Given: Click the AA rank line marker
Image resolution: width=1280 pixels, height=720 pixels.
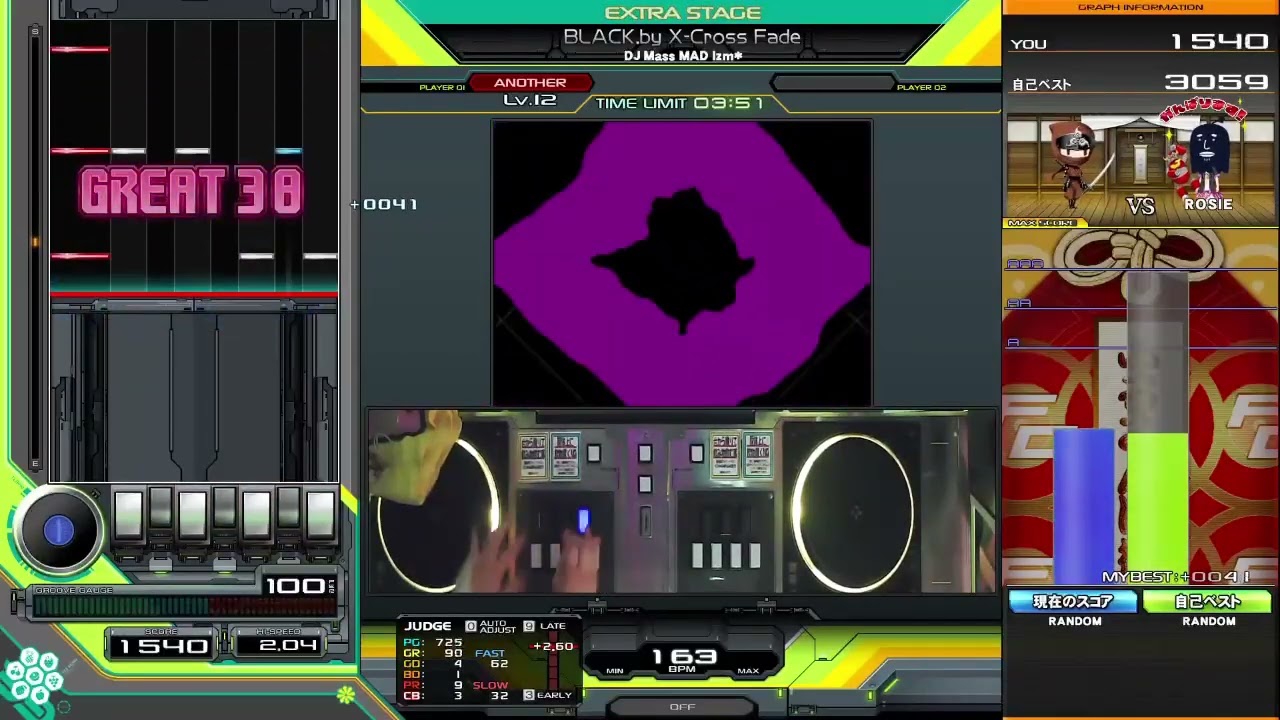Looking at the screenshot, I should 1019,303.
